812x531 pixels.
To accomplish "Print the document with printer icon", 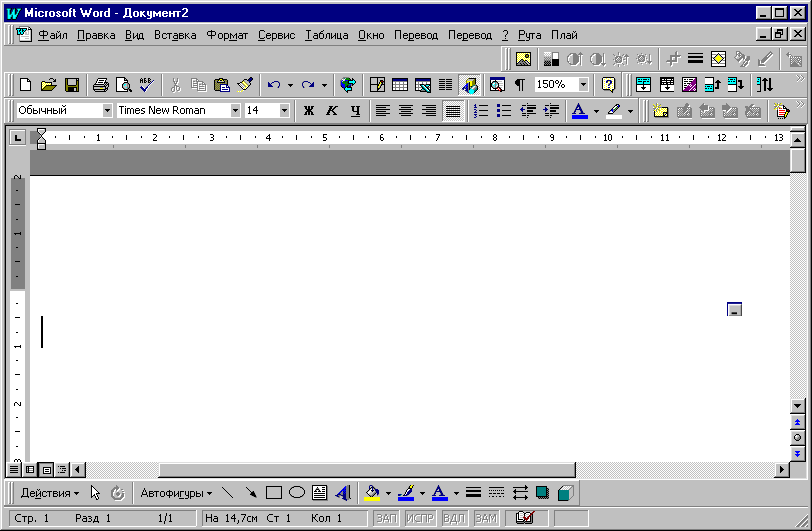I will [x=100, y=84].
